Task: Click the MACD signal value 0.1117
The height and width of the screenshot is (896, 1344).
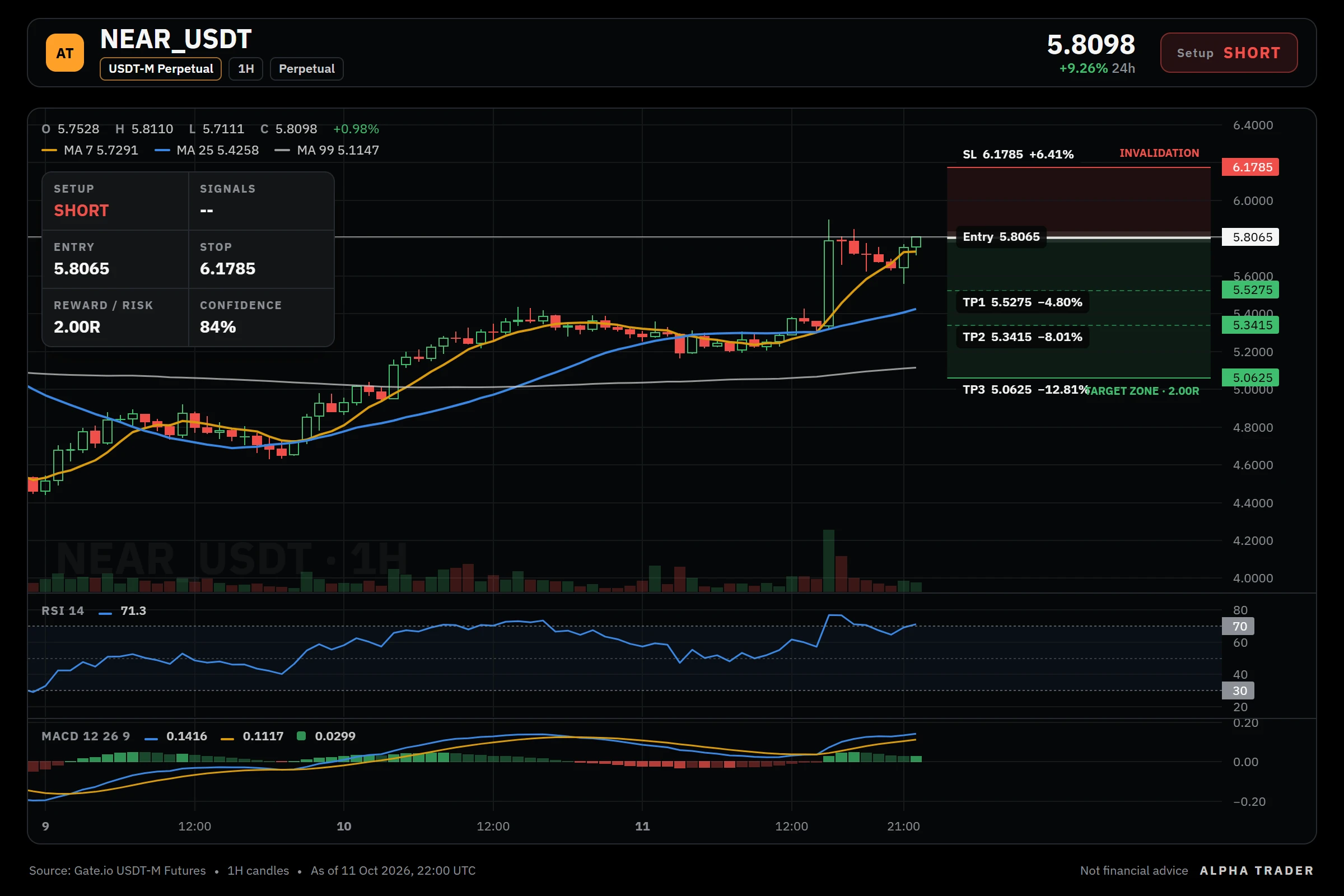Action: pos(263,736)
